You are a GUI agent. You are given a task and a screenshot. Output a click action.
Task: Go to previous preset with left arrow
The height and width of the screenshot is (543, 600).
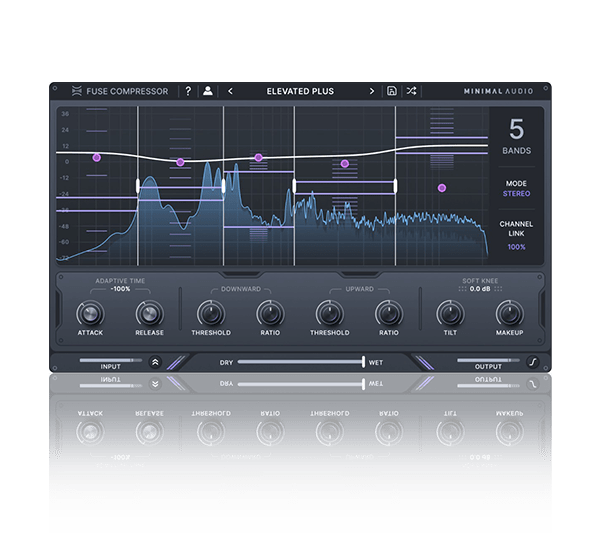coord(231,91)
